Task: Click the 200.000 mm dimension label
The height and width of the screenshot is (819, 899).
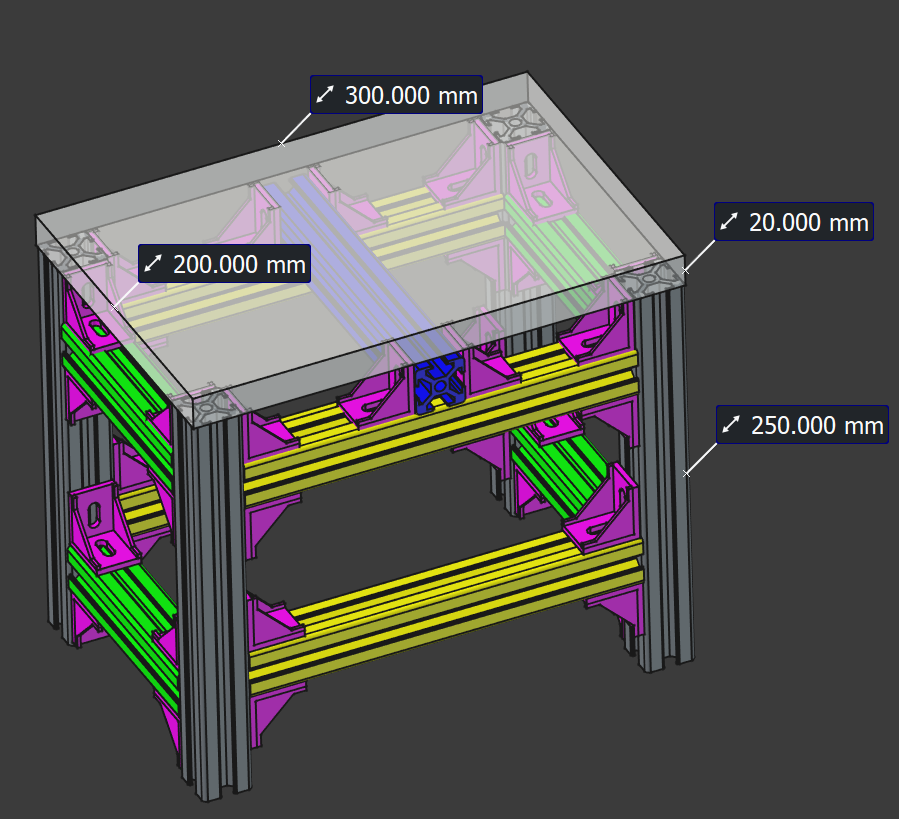Action: [x=224, y=264]
